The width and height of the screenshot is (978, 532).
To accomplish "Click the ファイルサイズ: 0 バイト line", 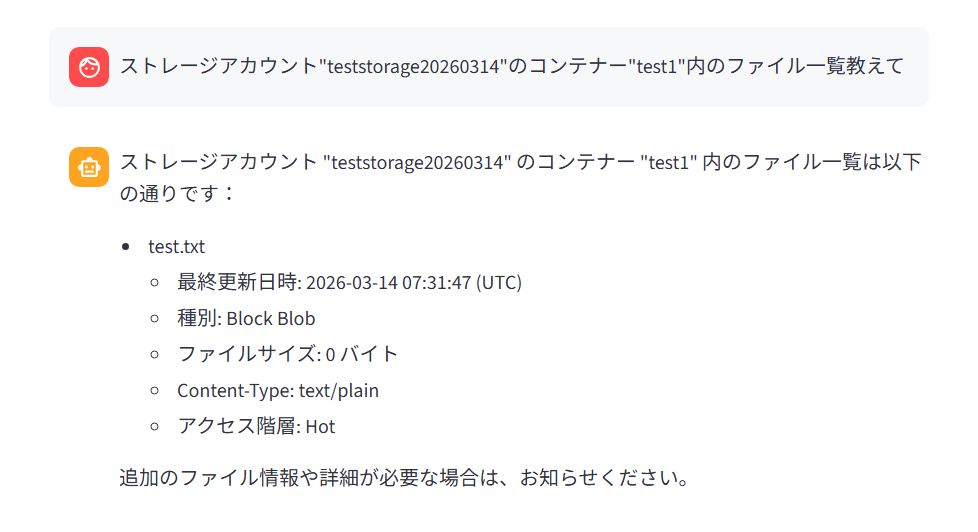I will point(288,354).
